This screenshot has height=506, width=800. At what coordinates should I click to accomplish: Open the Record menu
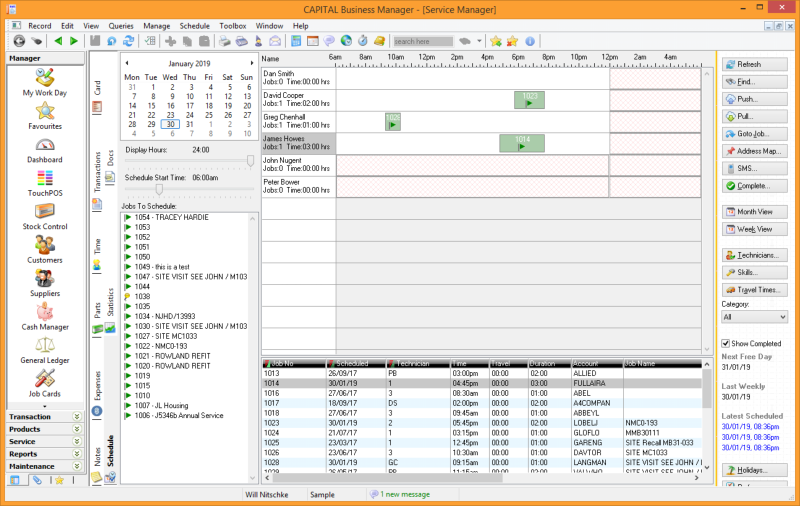[39, 26]
